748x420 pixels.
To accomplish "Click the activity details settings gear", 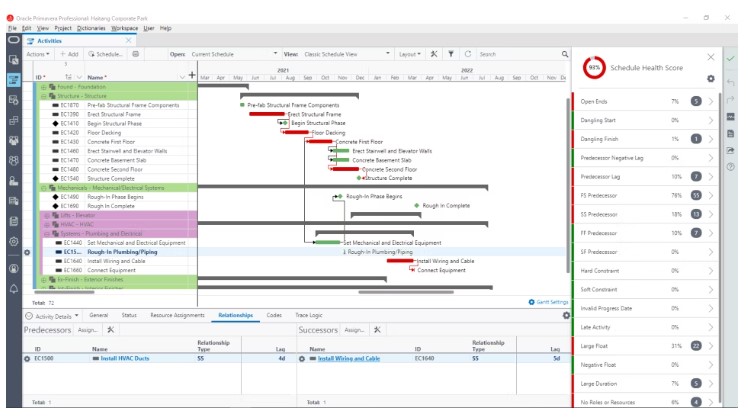I will click(566, 315).
